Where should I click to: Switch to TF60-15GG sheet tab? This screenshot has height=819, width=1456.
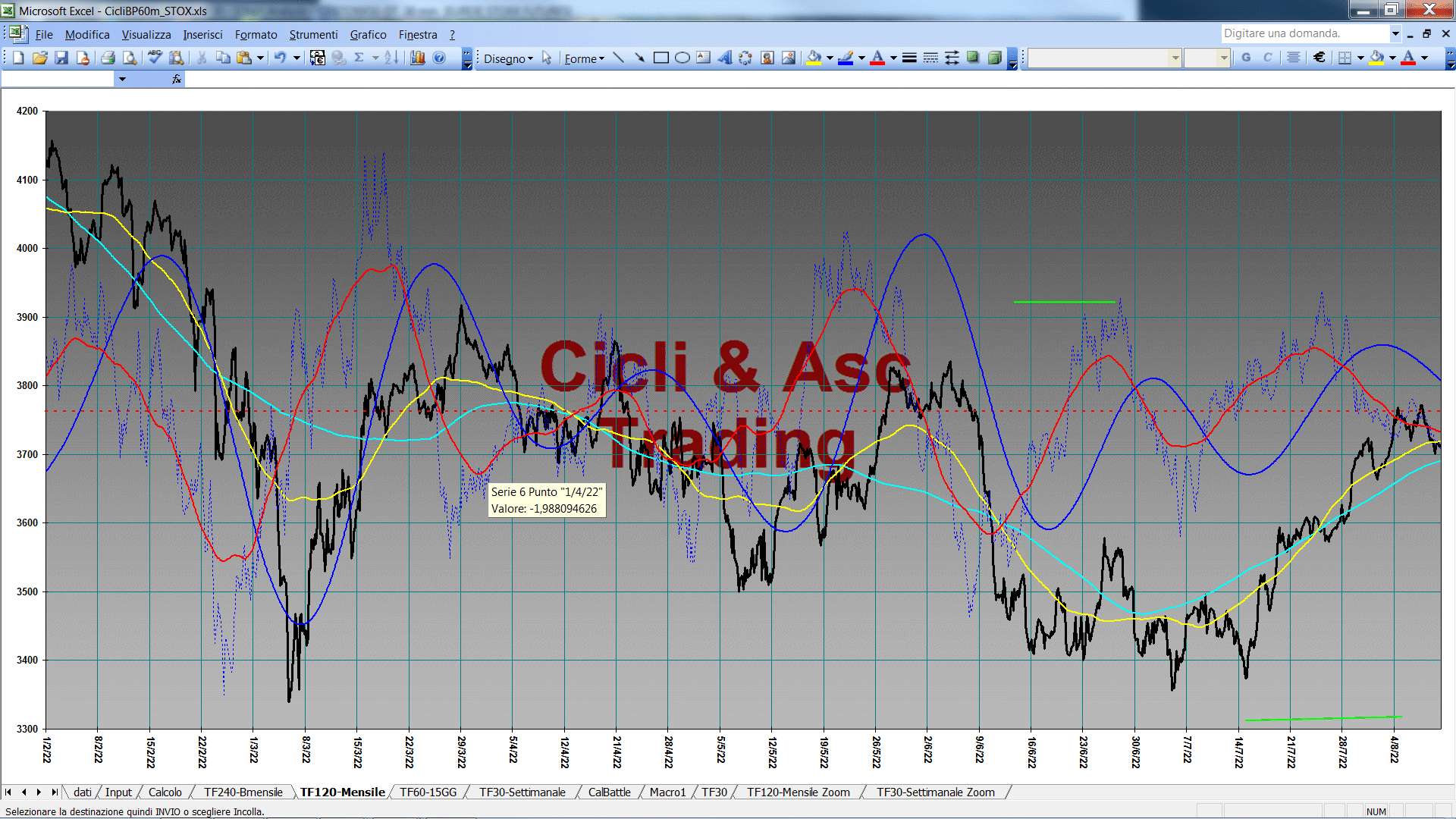428,792
